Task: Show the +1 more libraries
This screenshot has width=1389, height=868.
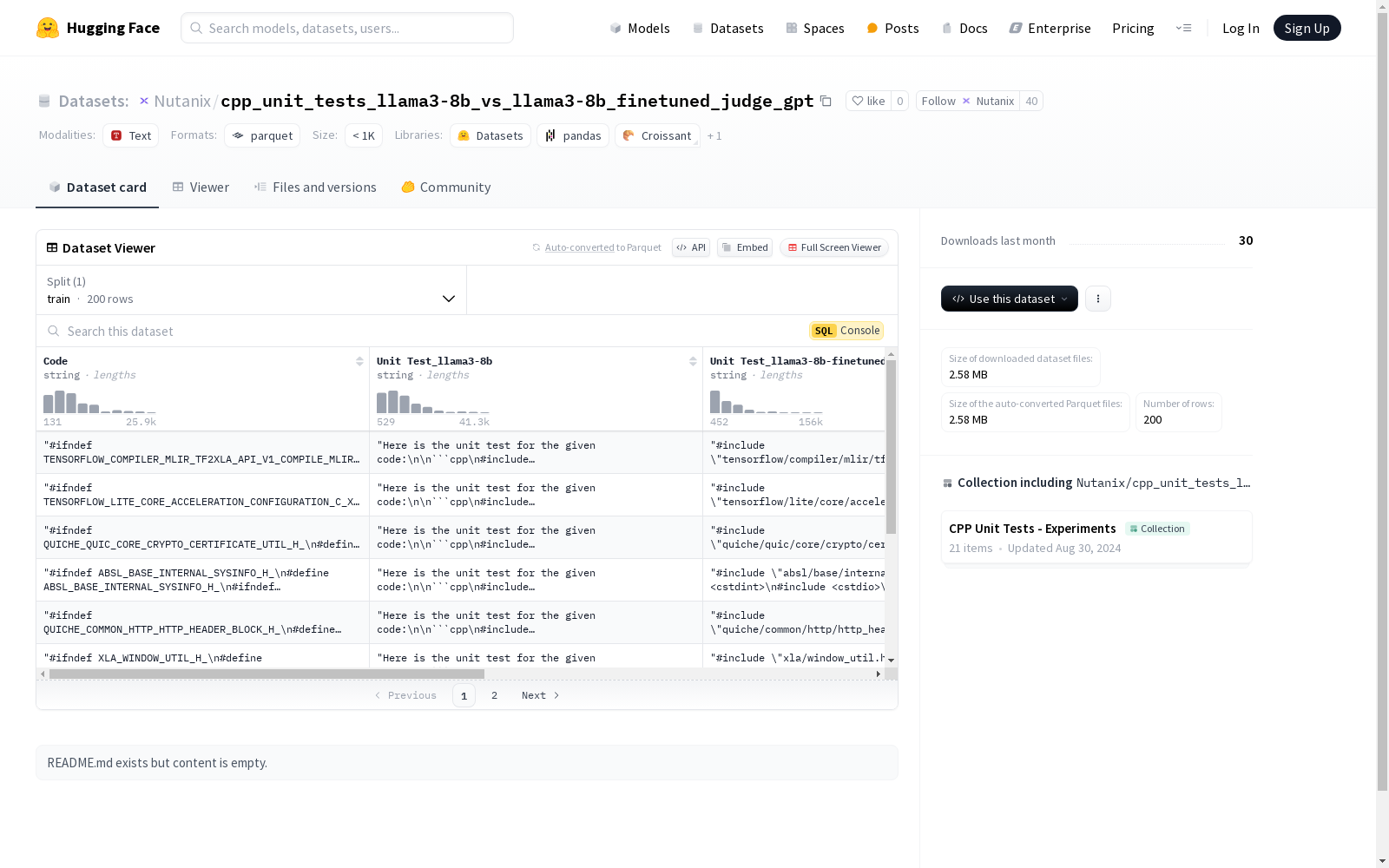Action: pyautogui.click(x=714, y=135)
